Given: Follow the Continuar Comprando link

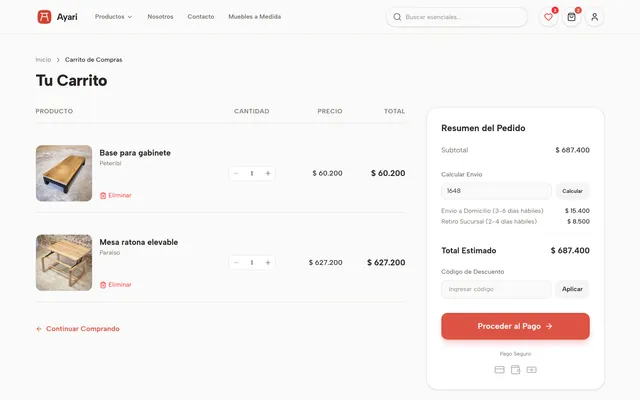Looking at the screenshot, I should [78, 329].
